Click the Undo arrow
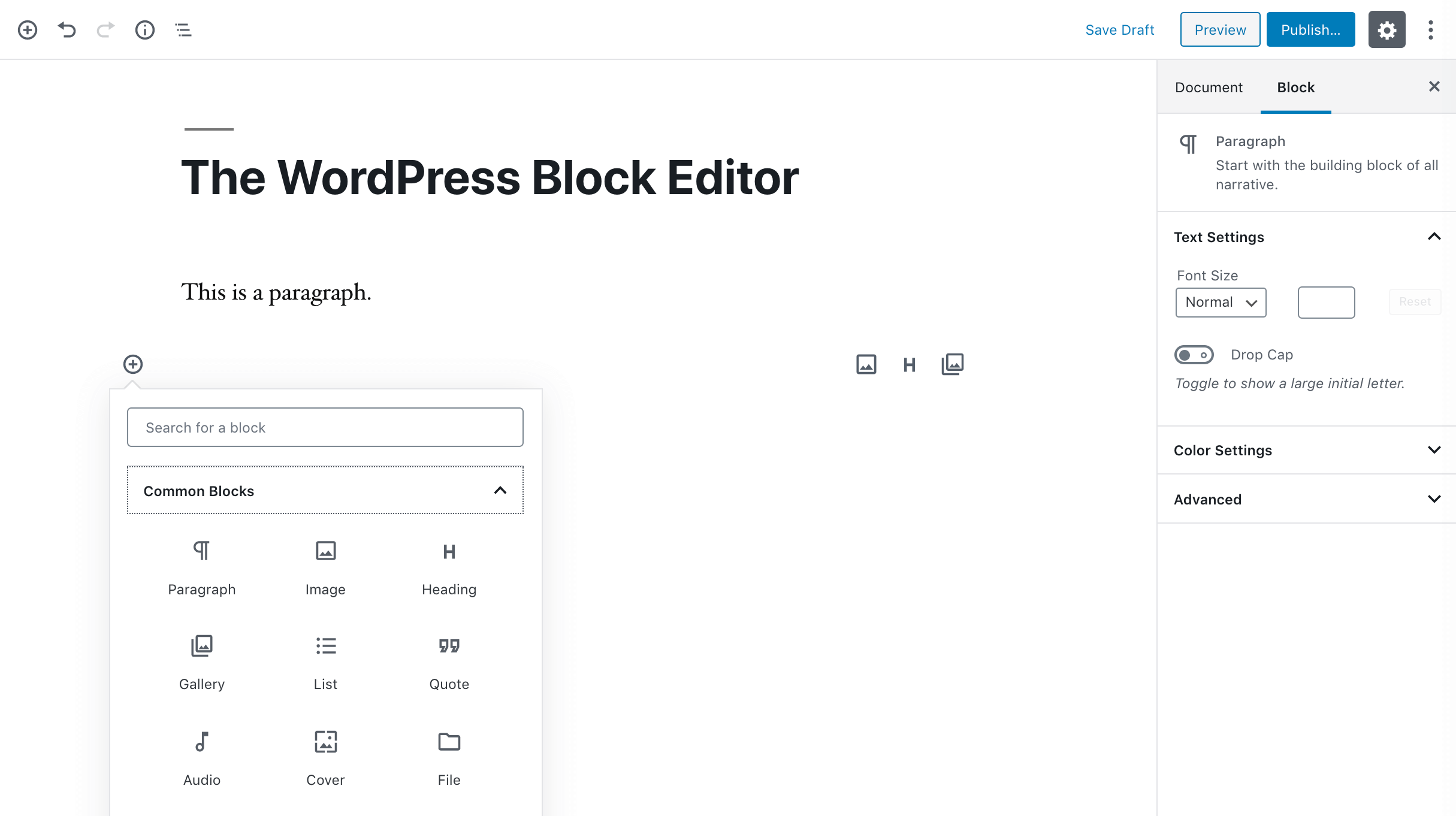This screenshot has height=816, width=1456. (67, 29)
